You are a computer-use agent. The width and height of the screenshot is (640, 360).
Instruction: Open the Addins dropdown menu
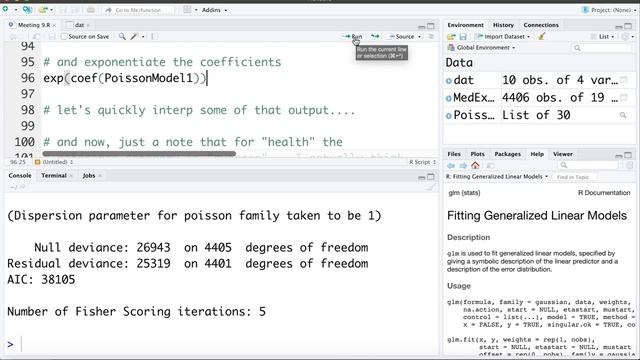coord(214,10)
